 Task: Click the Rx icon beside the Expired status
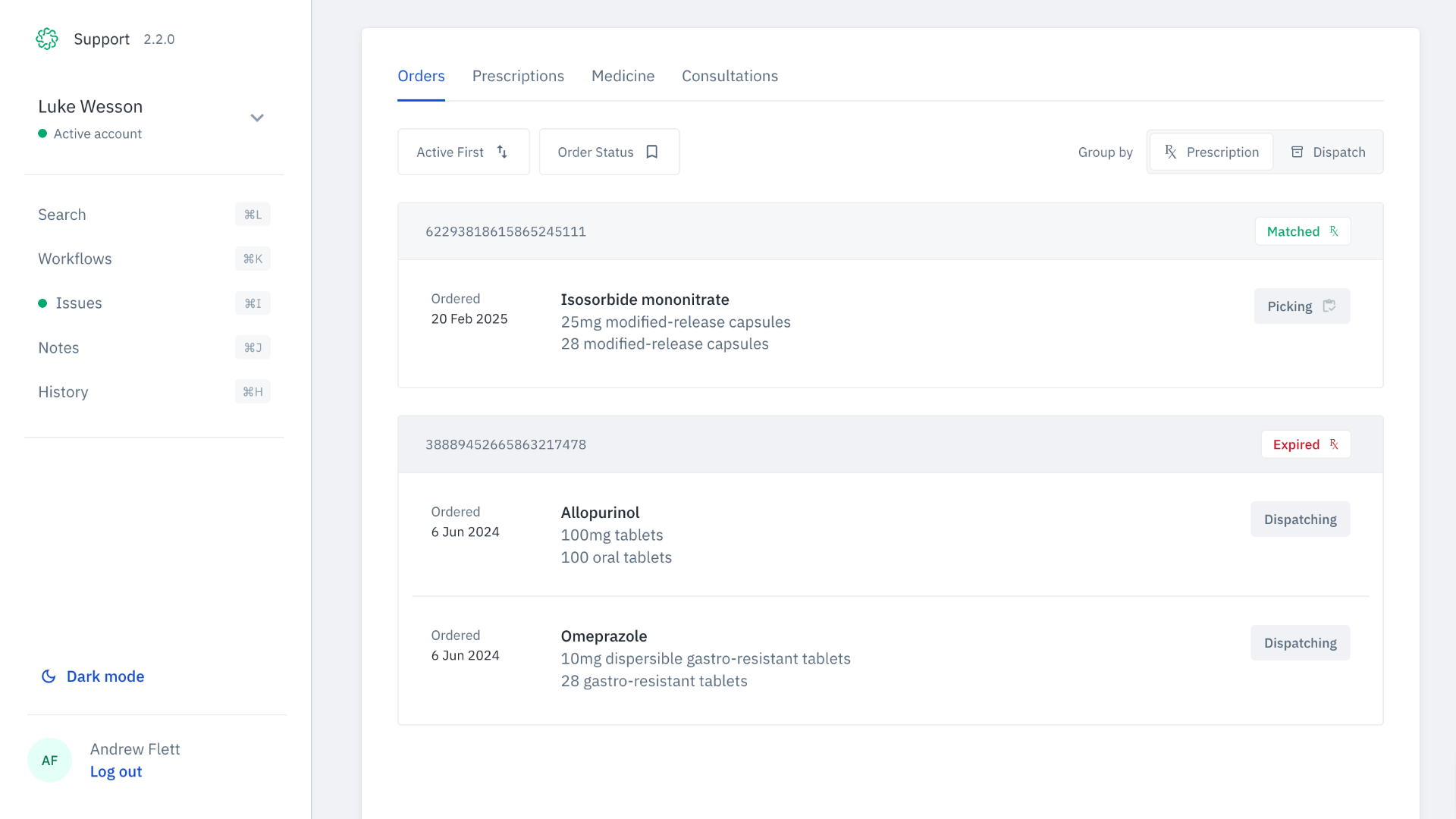click(x=1335, y=444)
